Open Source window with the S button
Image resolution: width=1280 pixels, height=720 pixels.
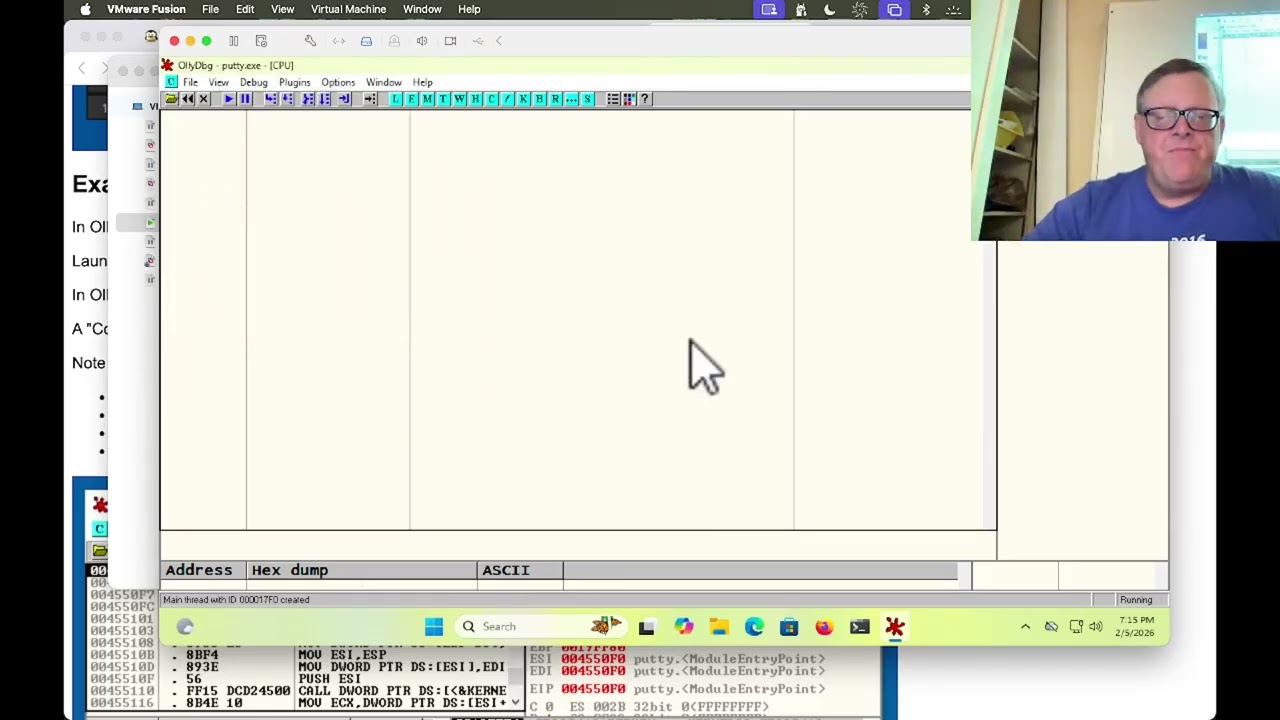pos(588,99)
